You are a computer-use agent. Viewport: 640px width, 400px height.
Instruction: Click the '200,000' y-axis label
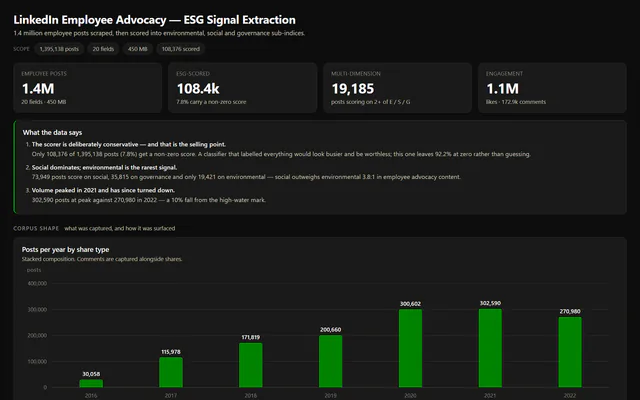pyautogui.click(x=37, y=336)
